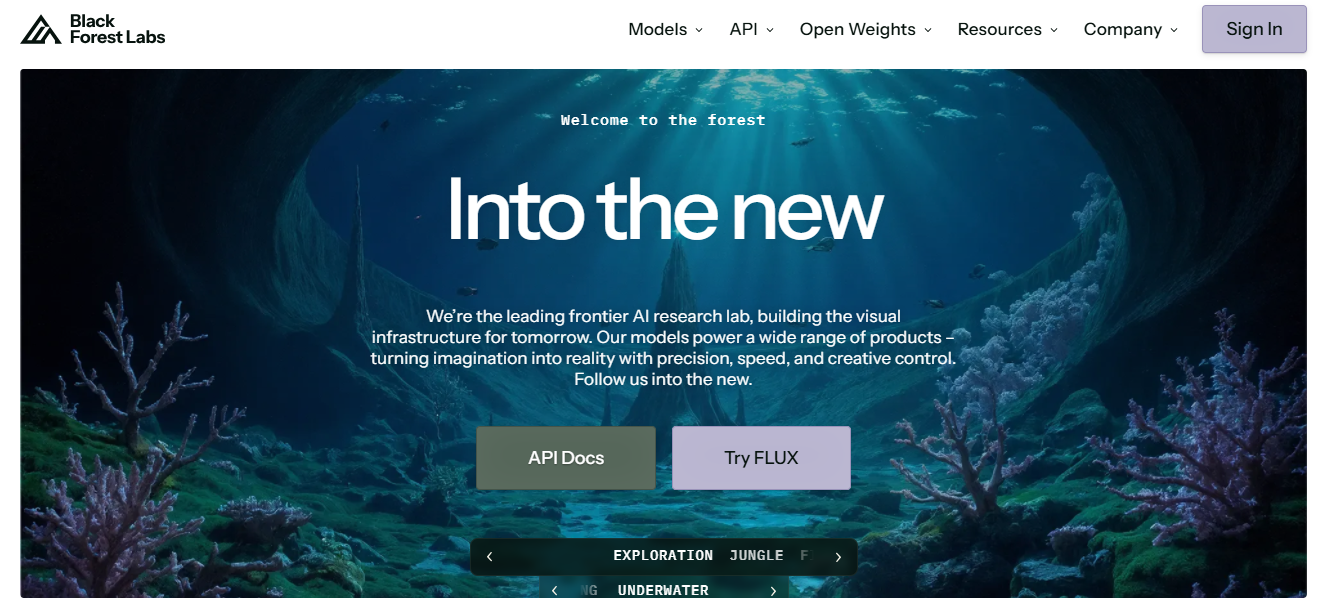The width and height of the screenshot is (1333, 605).
Task: Click right arrow beside UNDERWATER selector
Action: (x=773, y=591)
